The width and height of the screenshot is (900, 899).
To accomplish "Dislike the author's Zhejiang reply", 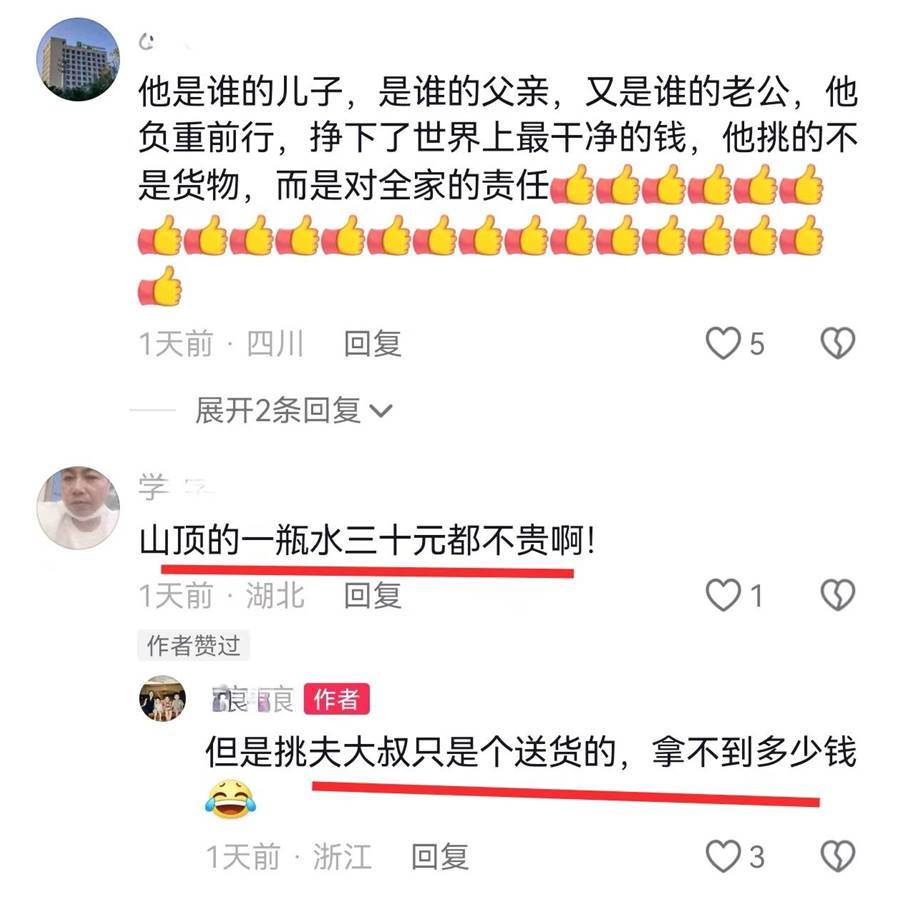I will [837, 856].
